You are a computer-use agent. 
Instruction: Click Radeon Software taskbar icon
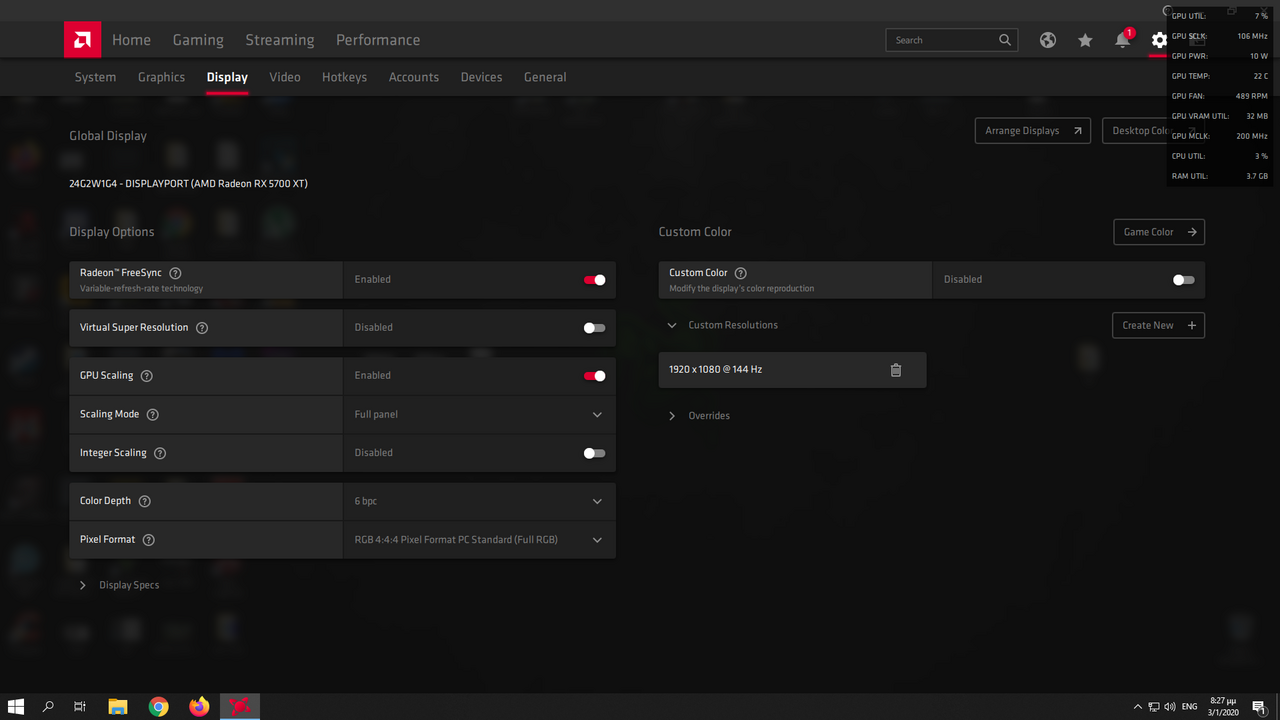pyautogui.click(x=240, y=706)
